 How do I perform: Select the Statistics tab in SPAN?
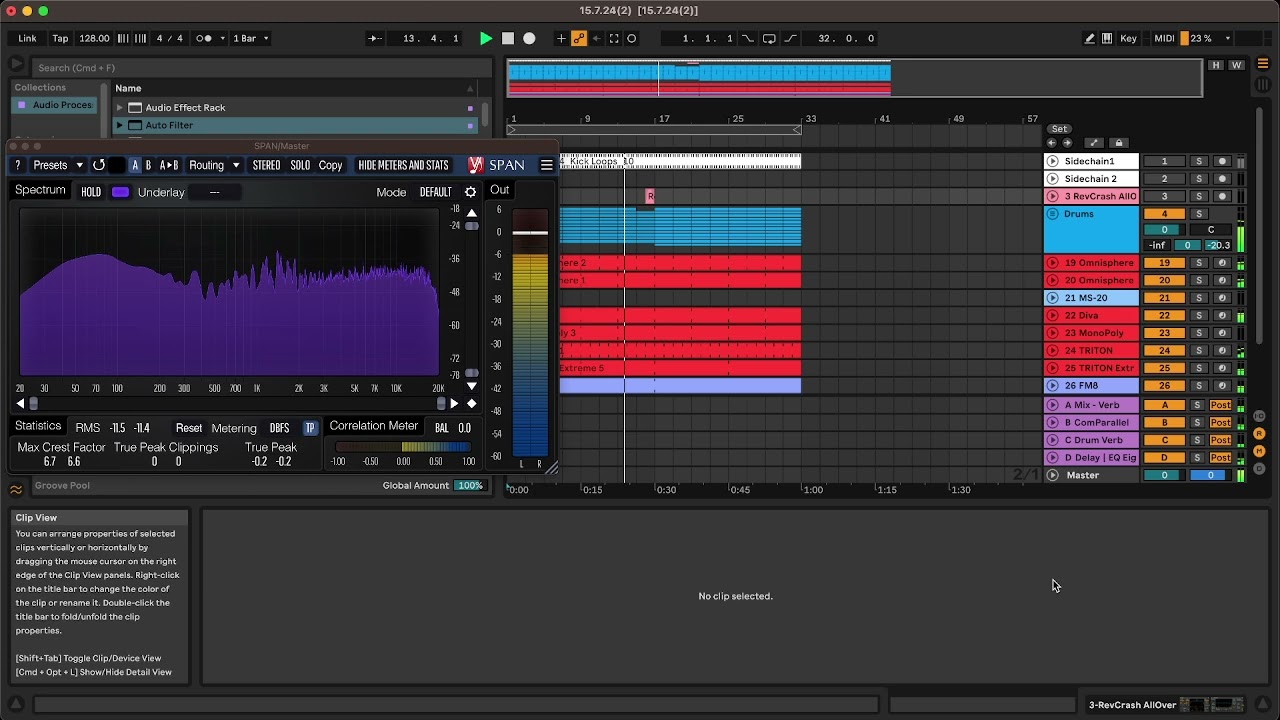click(x=38, y=426)
